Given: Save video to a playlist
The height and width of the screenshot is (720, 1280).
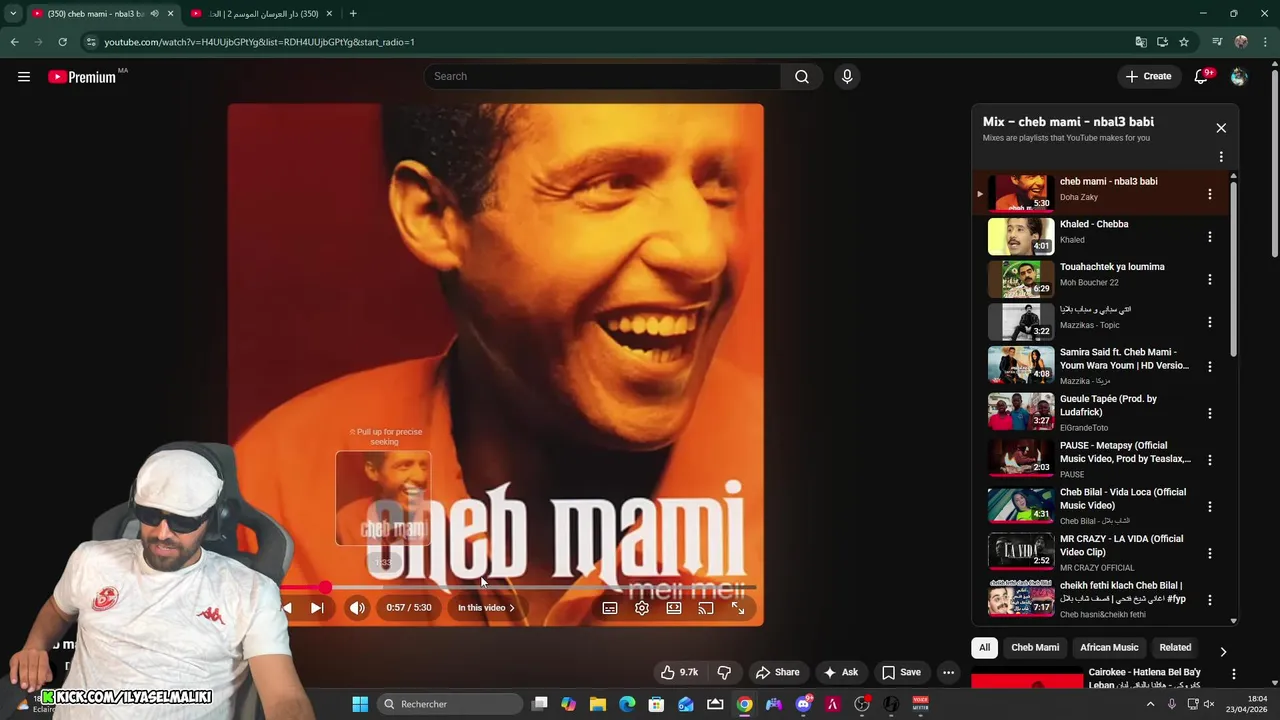Looking at the screenshot, I should [x=901, y=673].
